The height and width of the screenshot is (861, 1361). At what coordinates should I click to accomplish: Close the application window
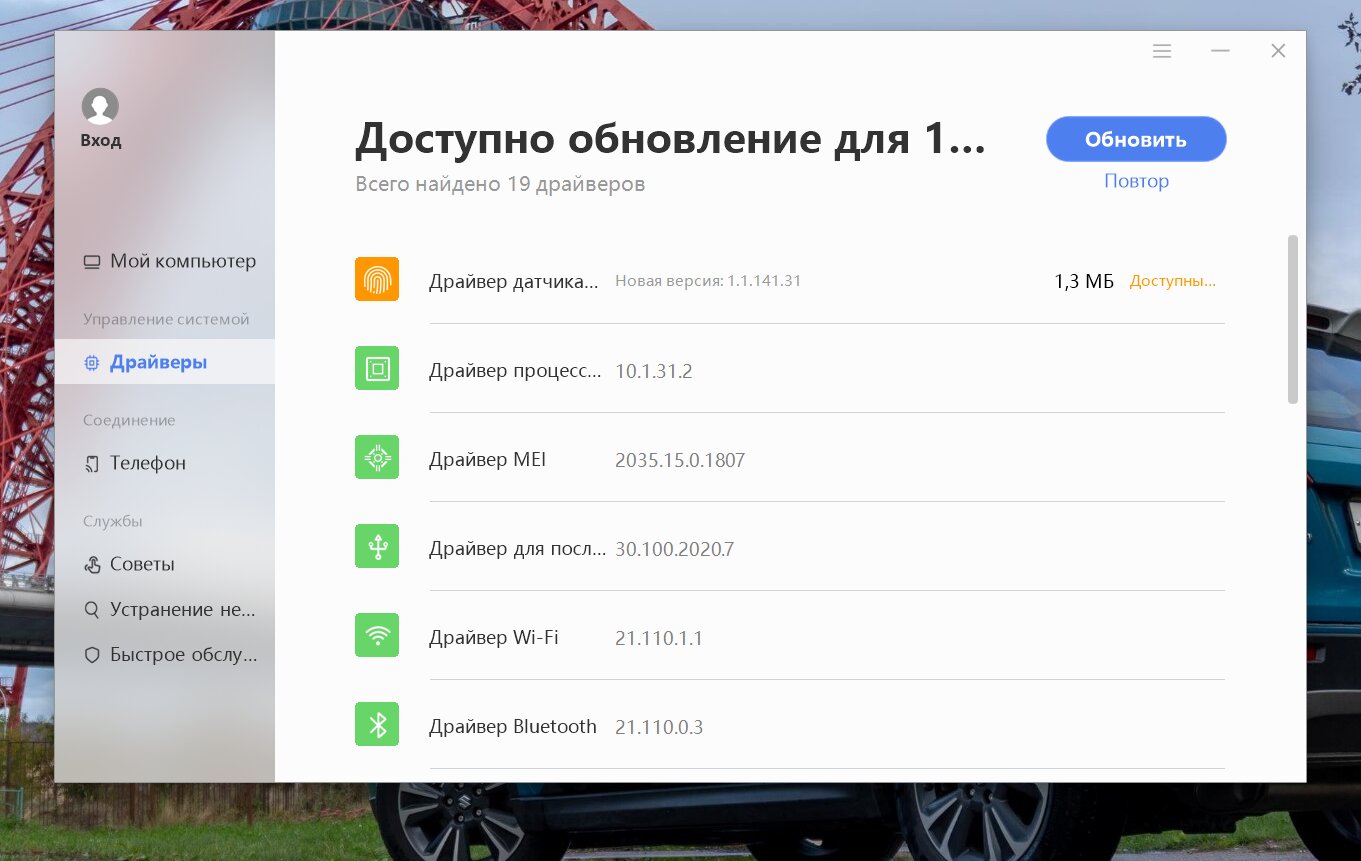pyautogui.click(x=1278, y=51)
